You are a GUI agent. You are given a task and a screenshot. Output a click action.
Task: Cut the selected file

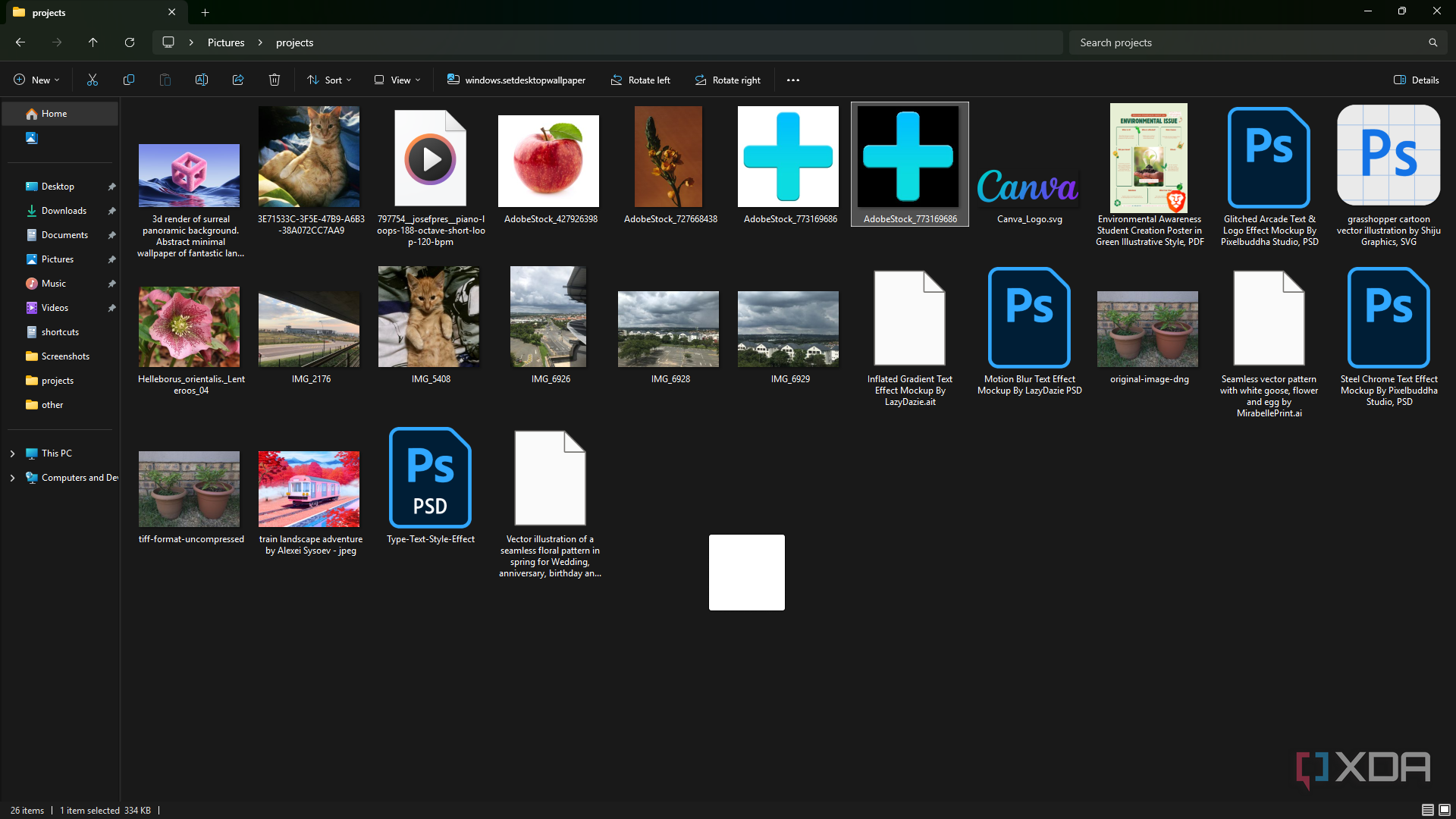92,80
